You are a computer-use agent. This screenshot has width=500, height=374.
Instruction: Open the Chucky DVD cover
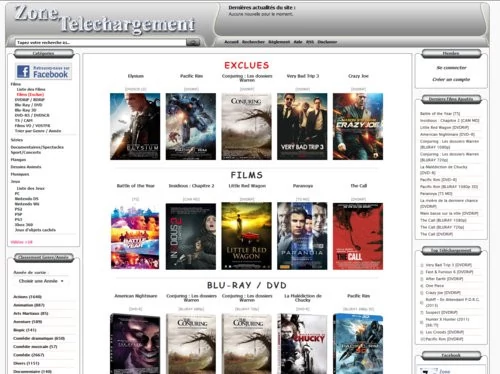[x=302, y=344]
